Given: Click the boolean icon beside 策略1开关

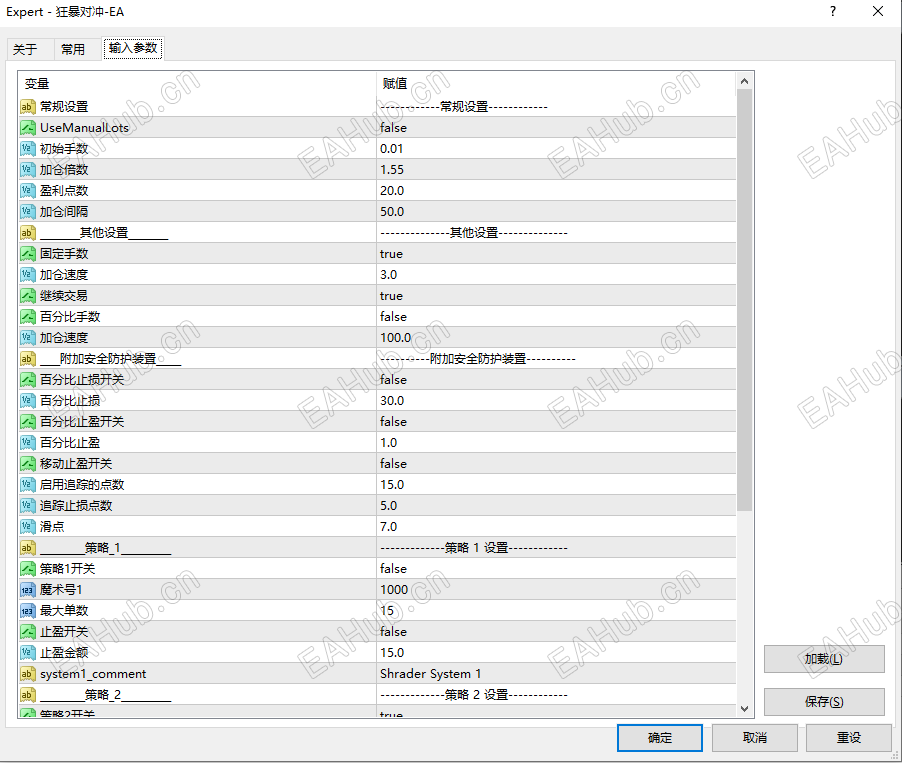Looking at the screenshot, I should pyautogui.click(x=28, y=569).
